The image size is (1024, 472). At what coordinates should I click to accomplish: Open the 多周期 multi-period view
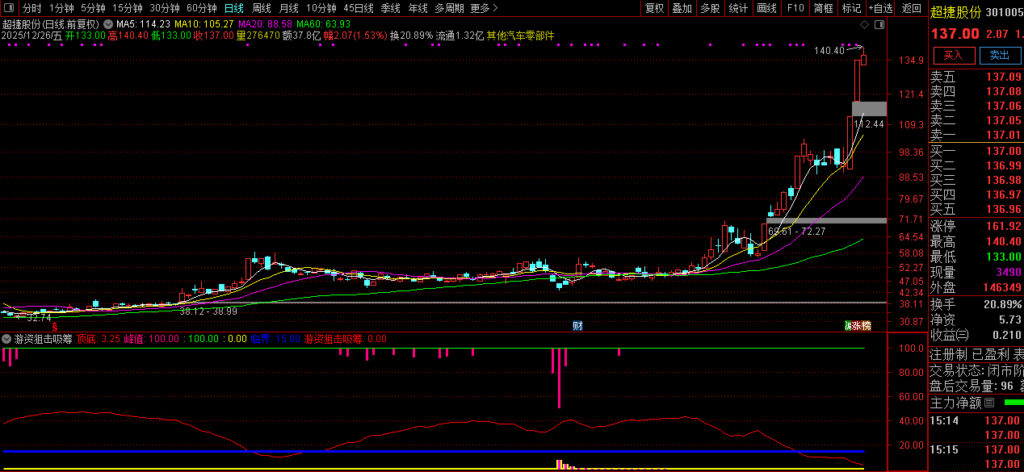click(449, 8)
